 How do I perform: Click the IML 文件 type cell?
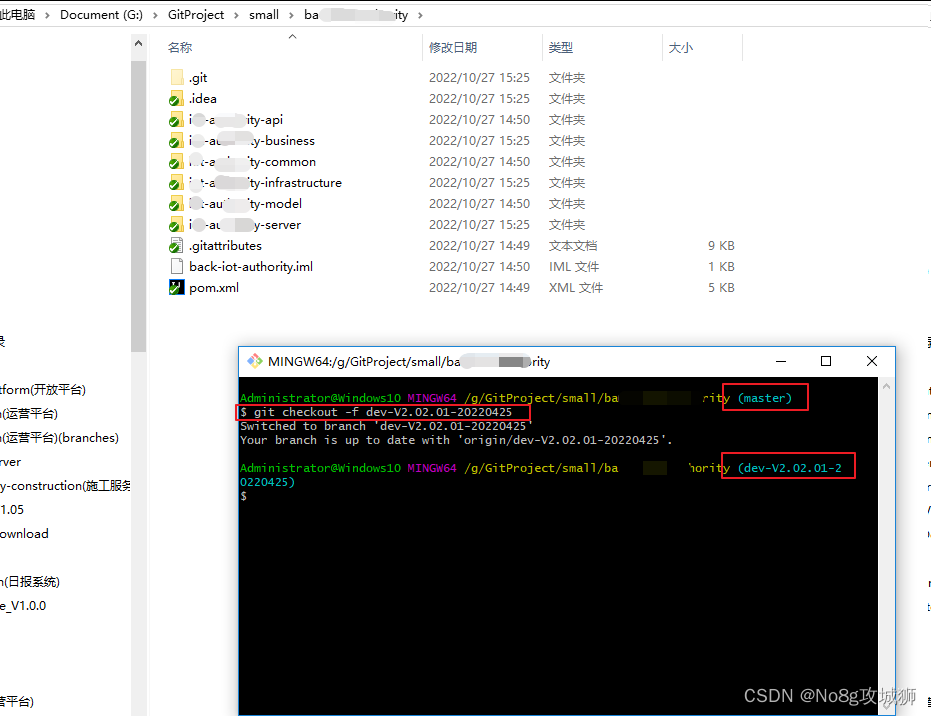(574, 267)
